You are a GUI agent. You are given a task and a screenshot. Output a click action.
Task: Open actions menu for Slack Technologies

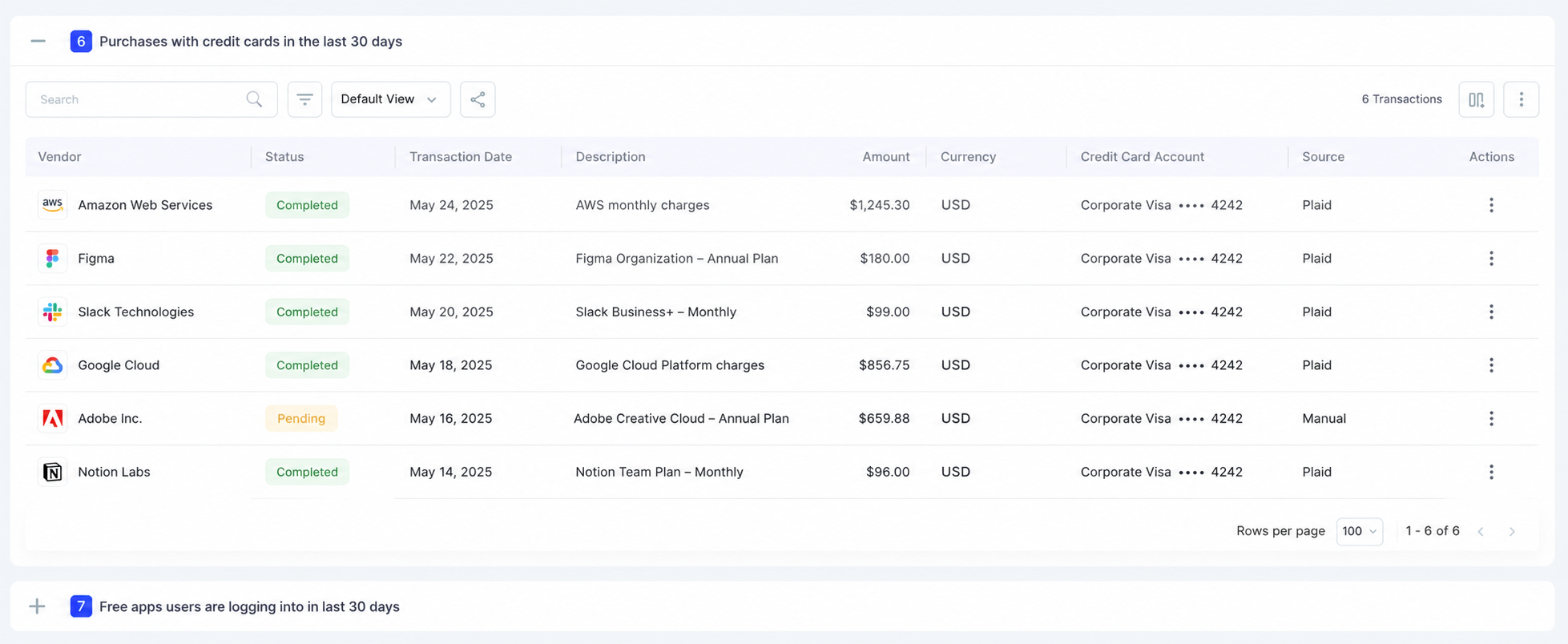point(1491,312)
